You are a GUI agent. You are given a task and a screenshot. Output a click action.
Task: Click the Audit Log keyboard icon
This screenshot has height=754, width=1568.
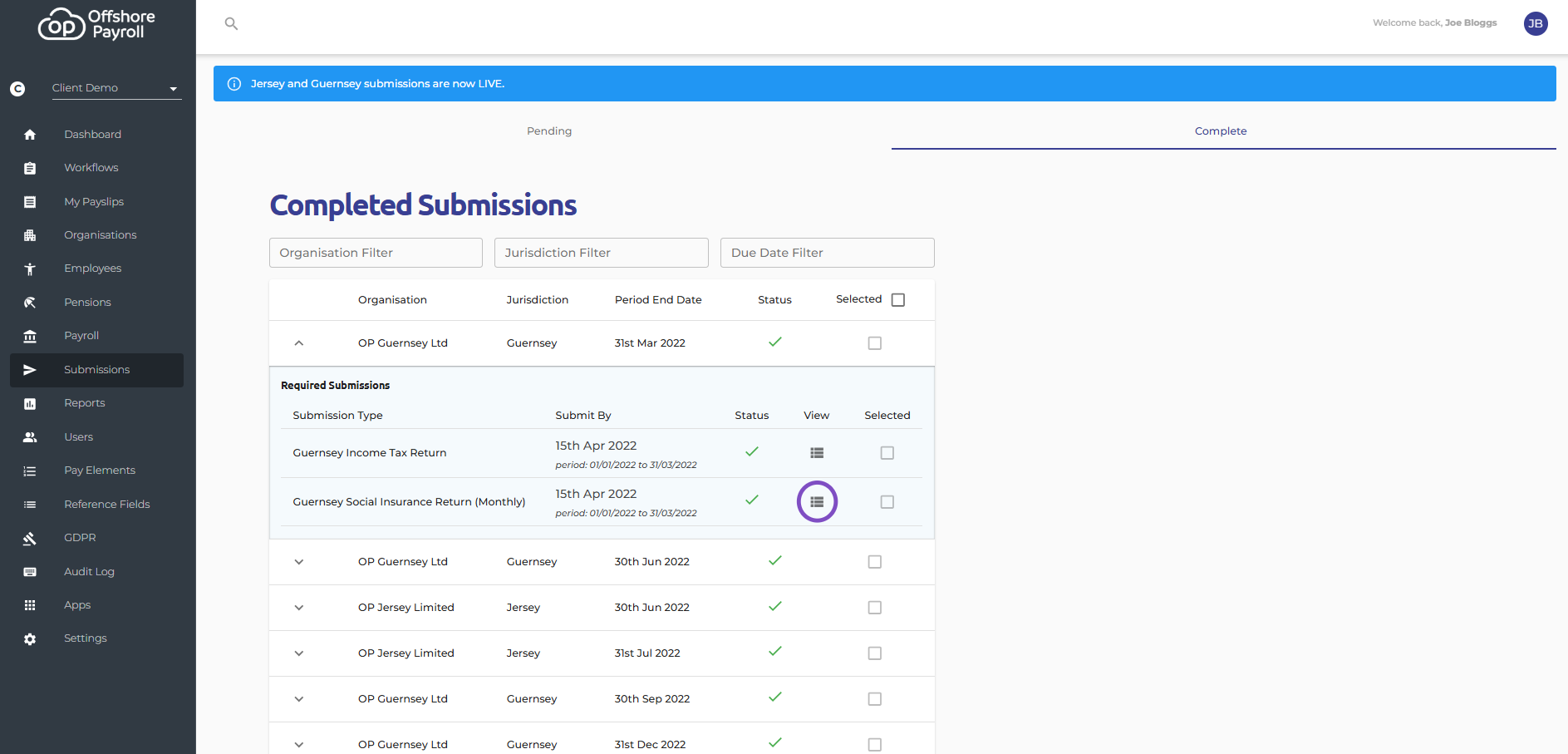click(x=30, y=572)
